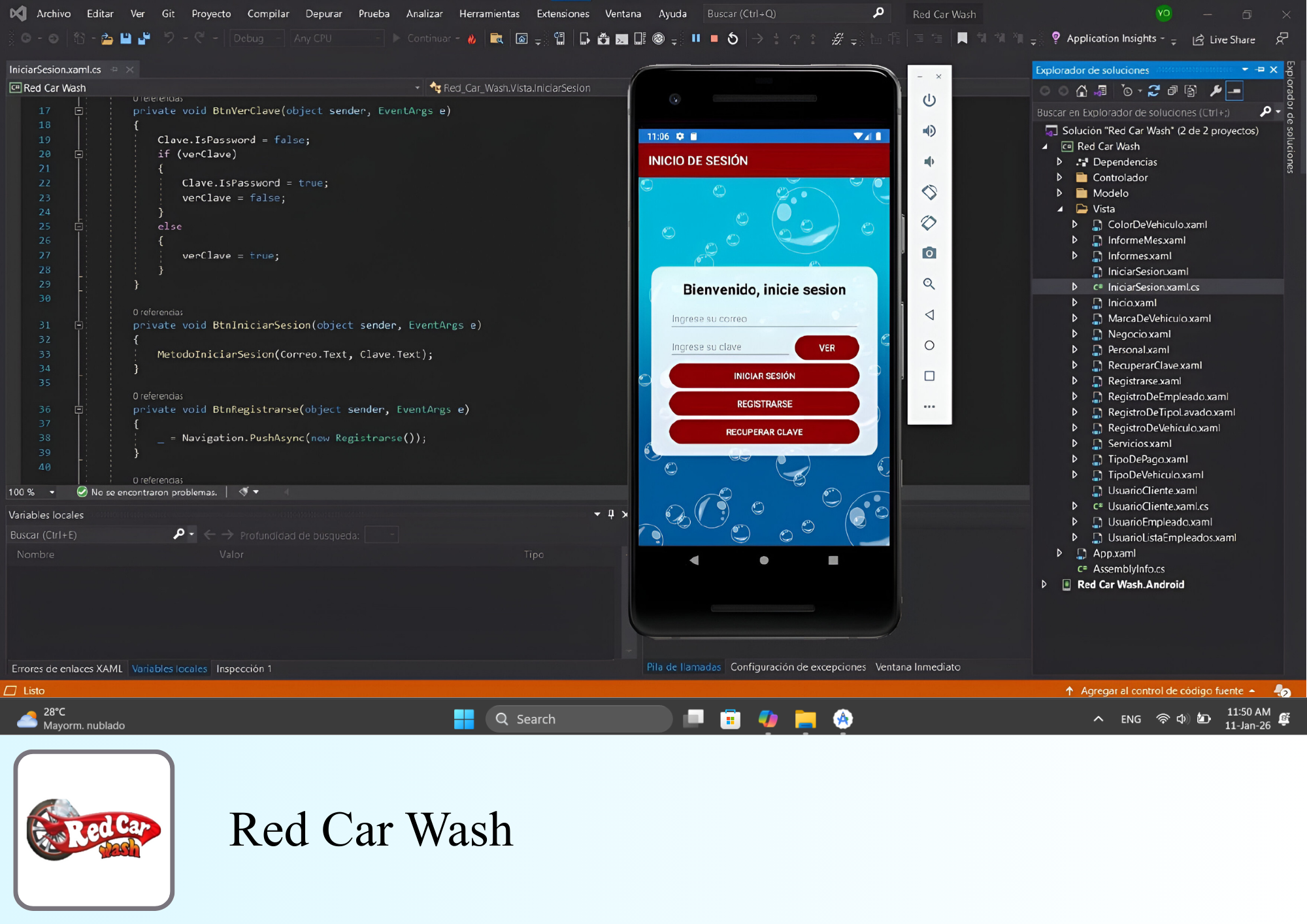The width and height of the screenshot is (1307, 924).
Task: Collapse the Vista folder
Action: point(1059,208)
